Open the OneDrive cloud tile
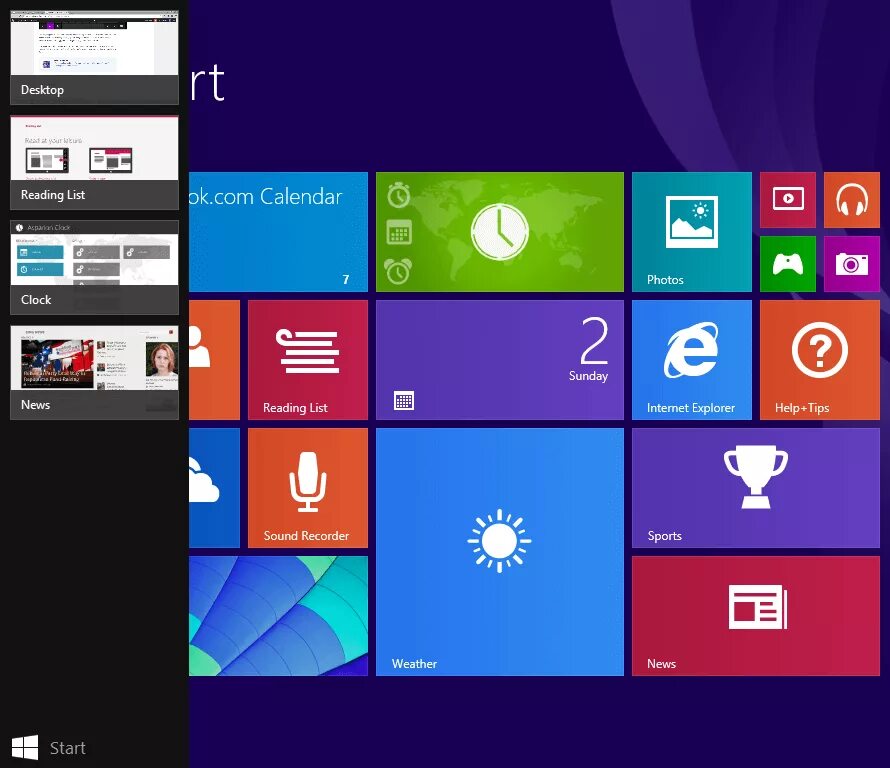890x768 pixels. tap(214, 488)
